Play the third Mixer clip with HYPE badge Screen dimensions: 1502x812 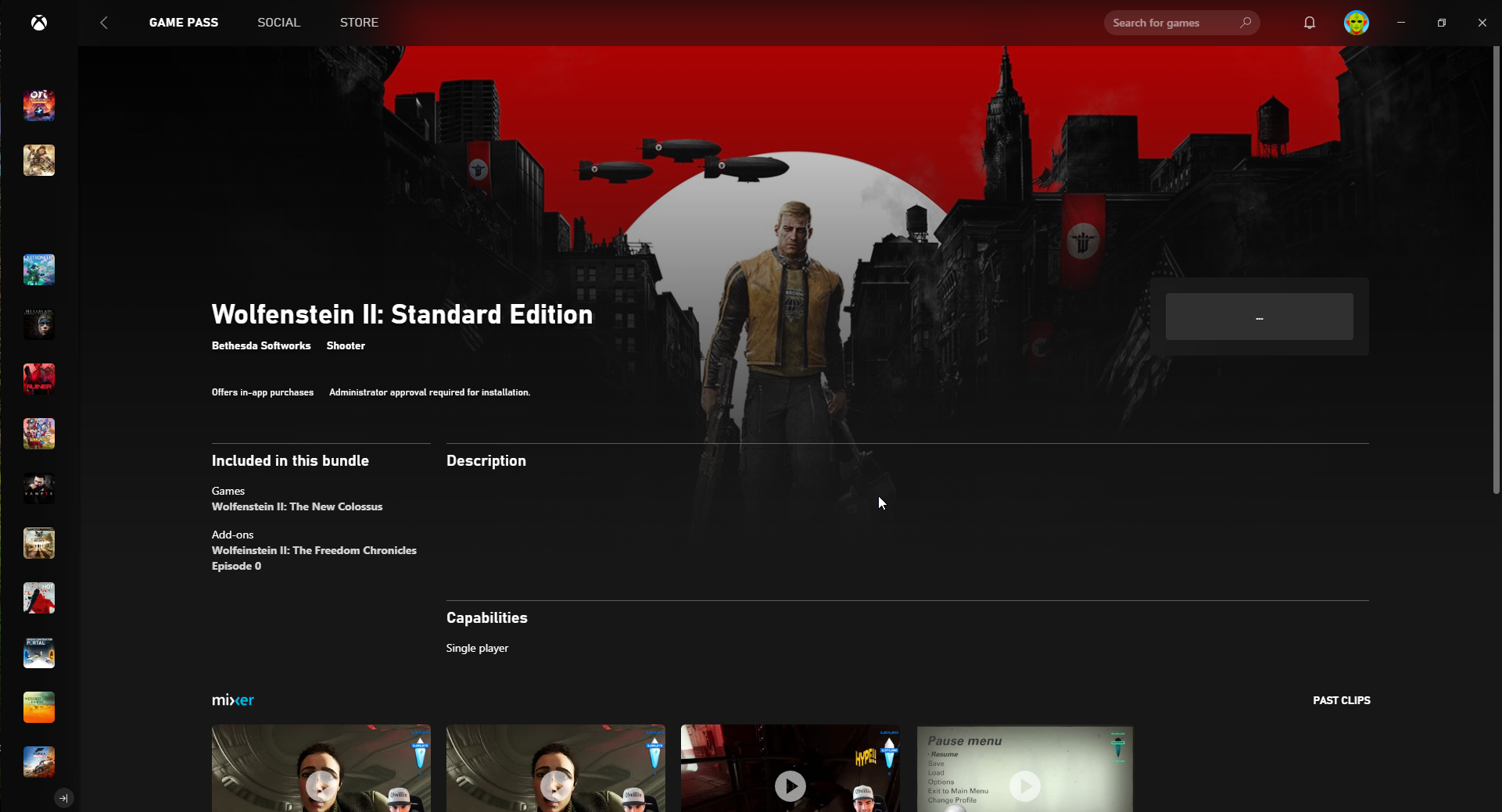tap(790, 785)
